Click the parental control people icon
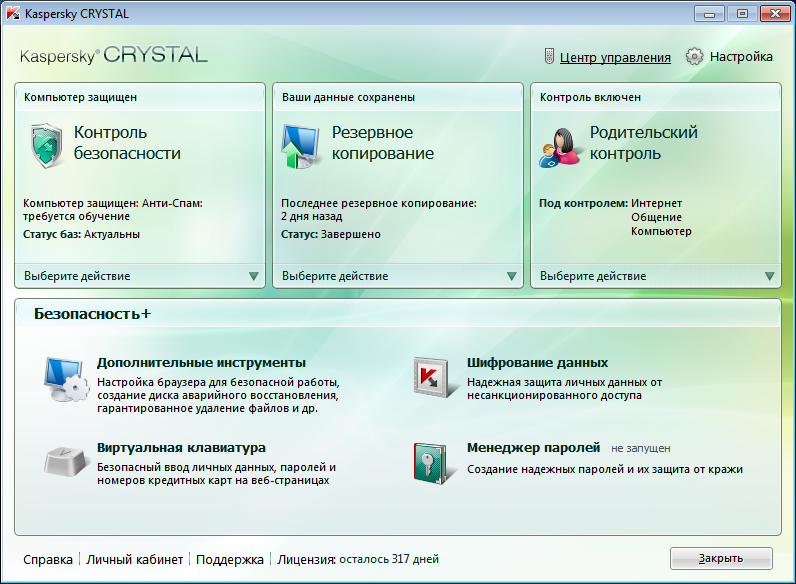The width and height of the screenshot is (796, 584). [559, 147]
